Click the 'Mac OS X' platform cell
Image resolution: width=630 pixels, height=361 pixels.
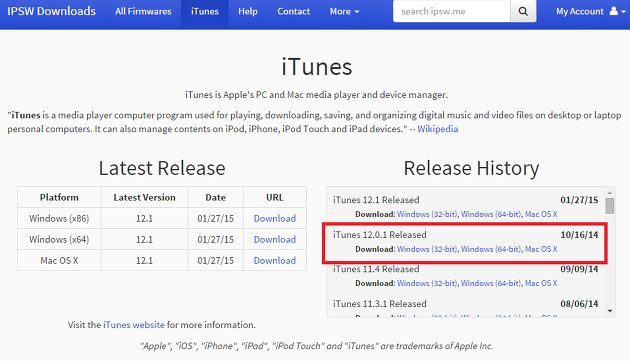pyautogui.click(x=59, y=260)
